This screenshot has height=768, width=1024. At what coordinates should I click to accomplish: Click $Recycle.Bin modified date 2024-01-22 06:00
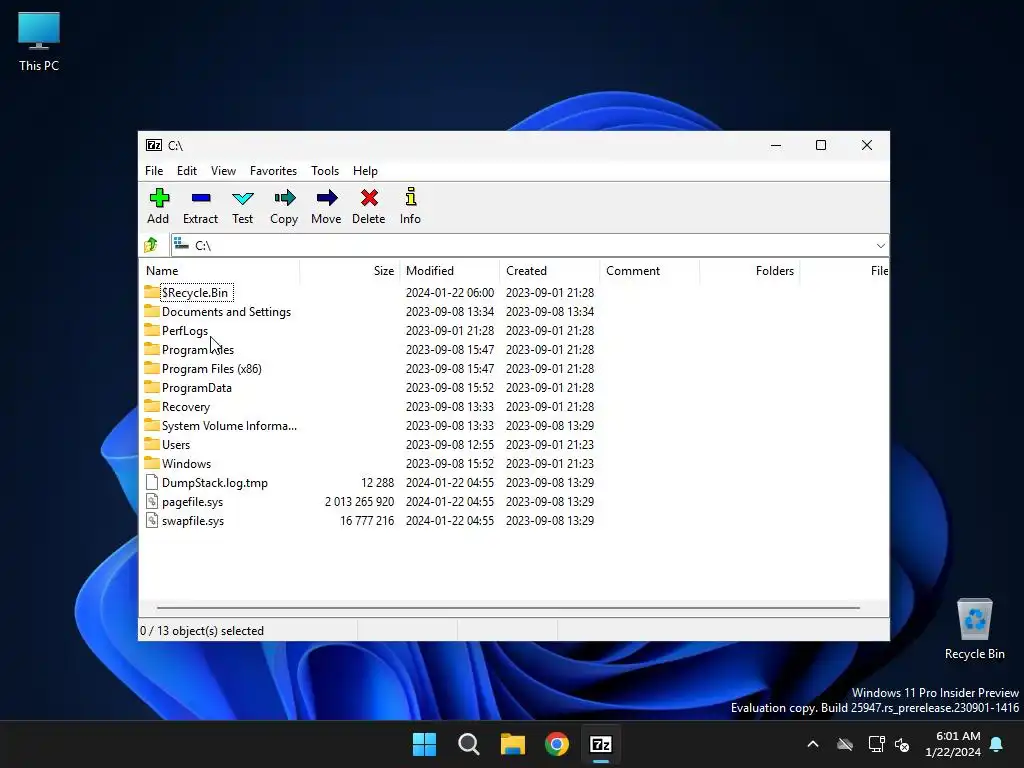(449, 293)
